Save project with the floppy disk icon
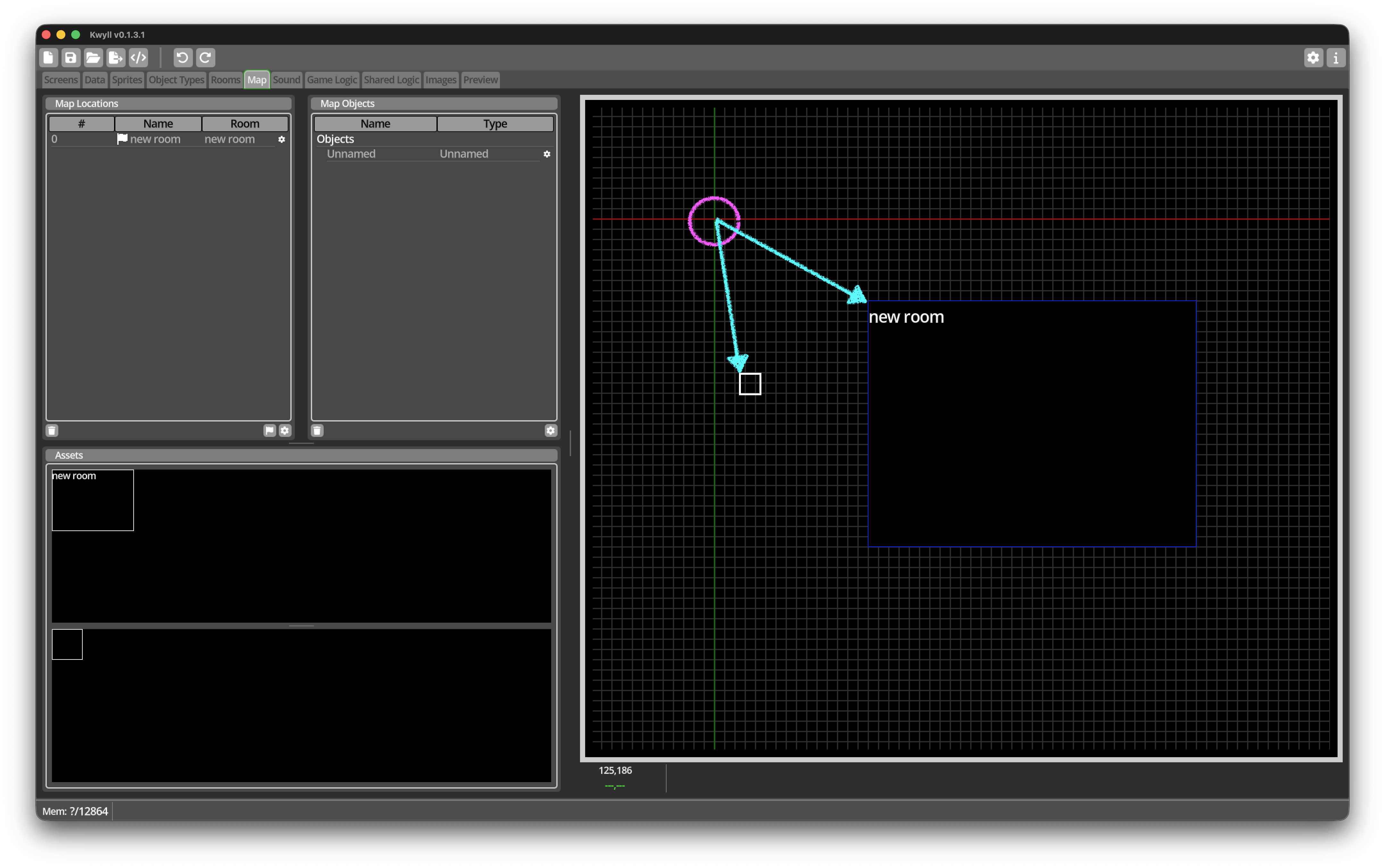Viewport: 1385px width, 868px height. click(x=70, y=57)
